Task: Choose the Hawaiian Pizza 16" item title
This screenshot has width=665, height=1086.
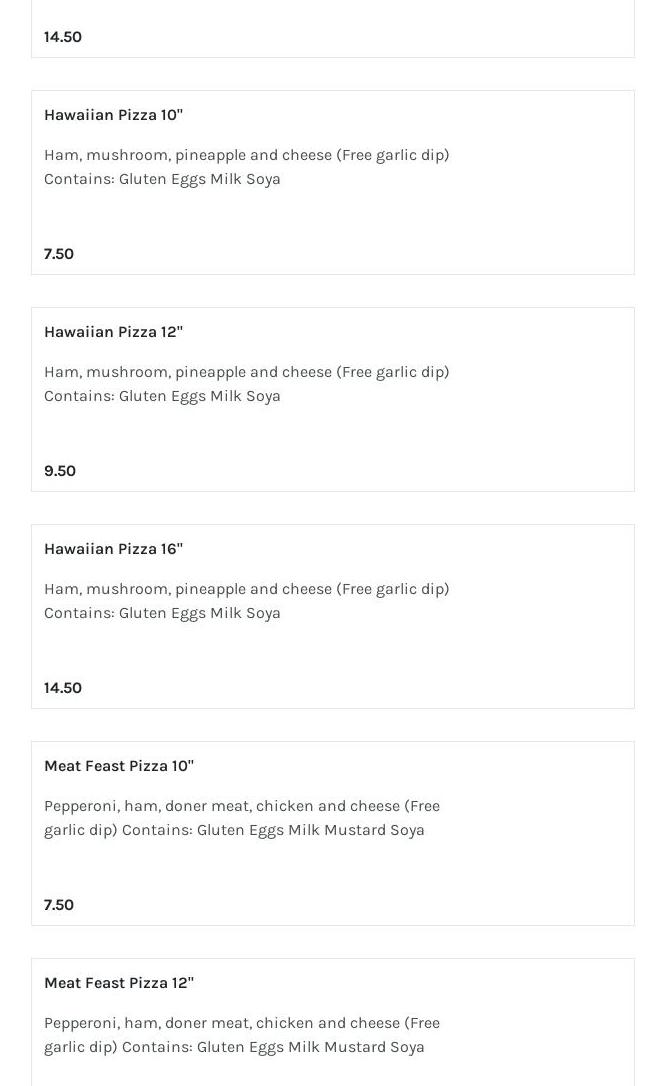Action: pos(113,549)
